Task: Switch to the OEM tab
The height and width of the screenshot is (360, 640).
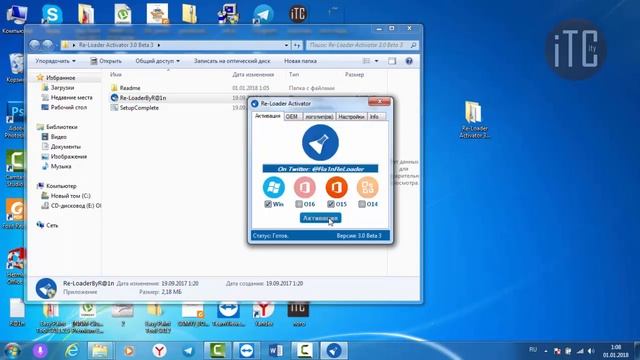Action: (x=292, y=117)
